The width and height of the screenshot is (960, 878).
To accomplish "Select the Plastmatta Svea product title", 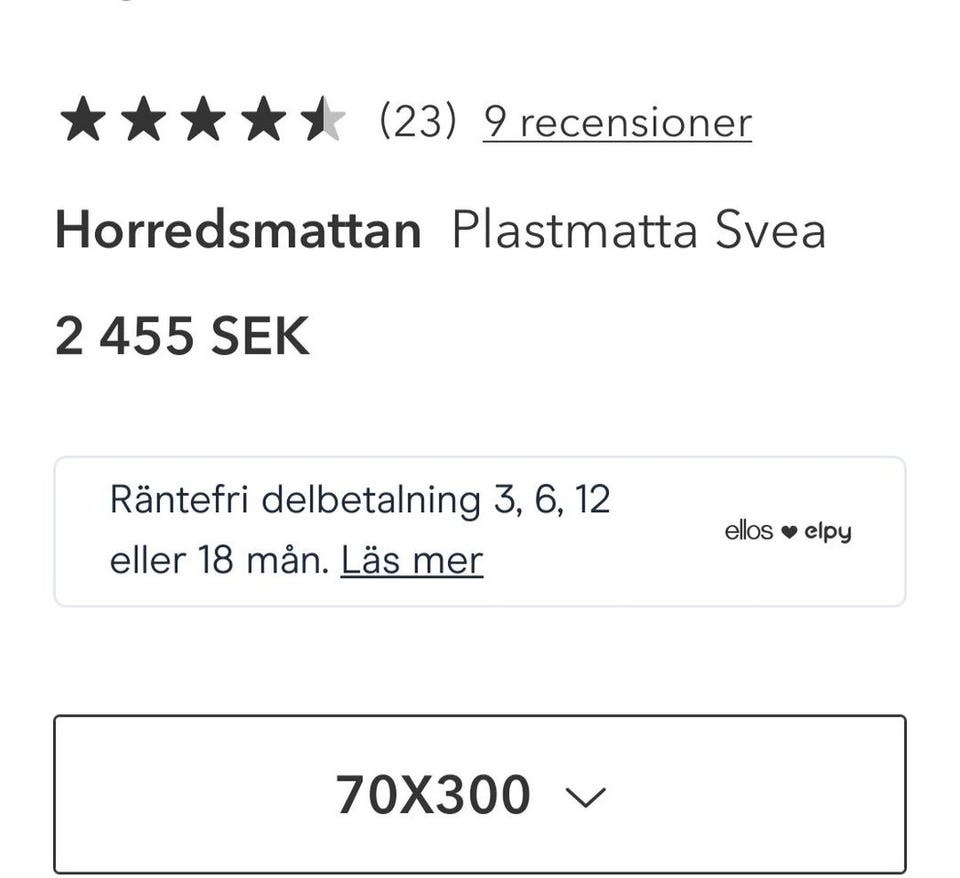I will point(638,231).
